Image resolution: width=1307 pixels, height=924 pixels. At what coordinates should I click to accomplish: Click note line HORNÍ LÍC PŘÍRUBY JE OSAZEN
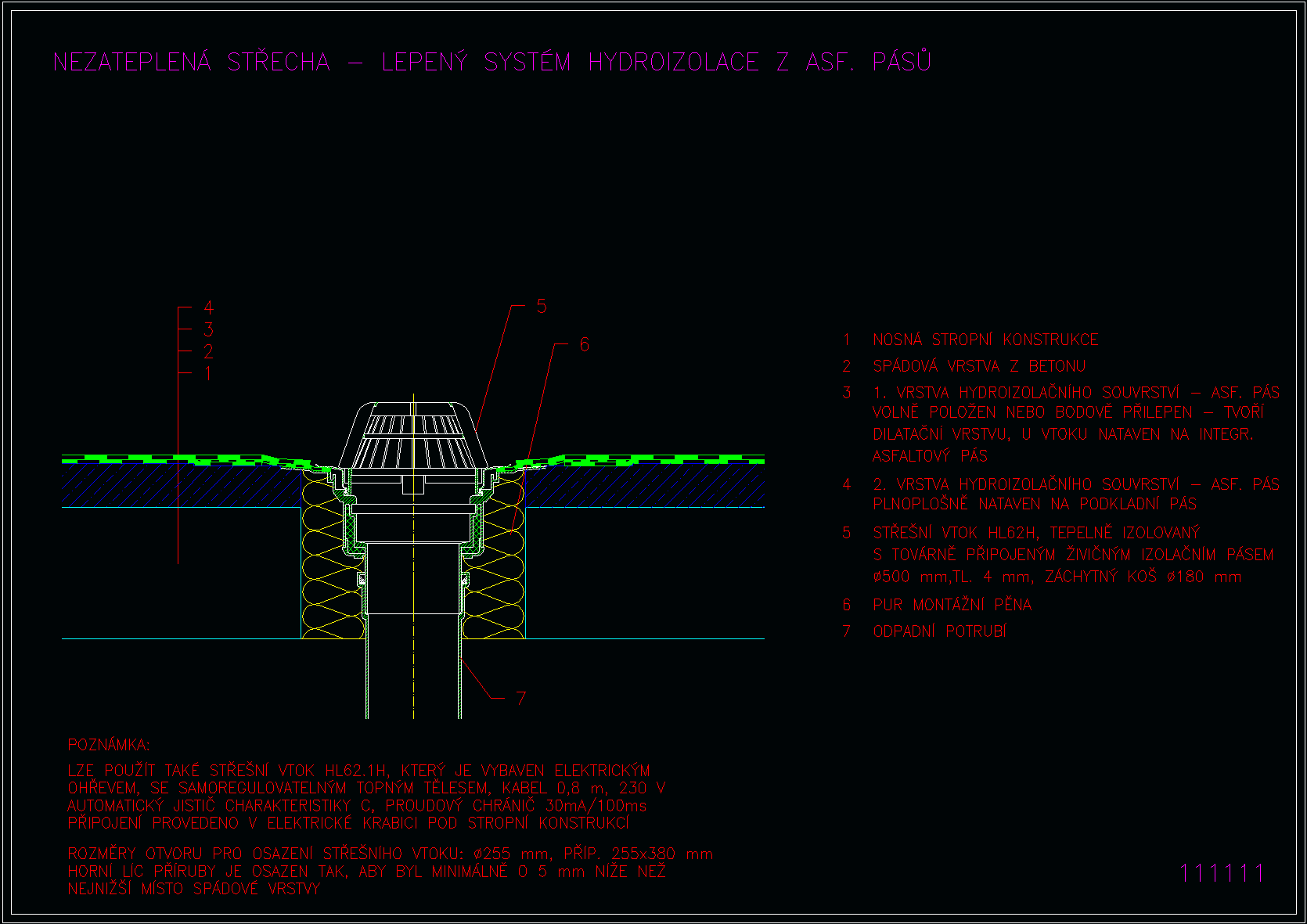click(366, 871)
